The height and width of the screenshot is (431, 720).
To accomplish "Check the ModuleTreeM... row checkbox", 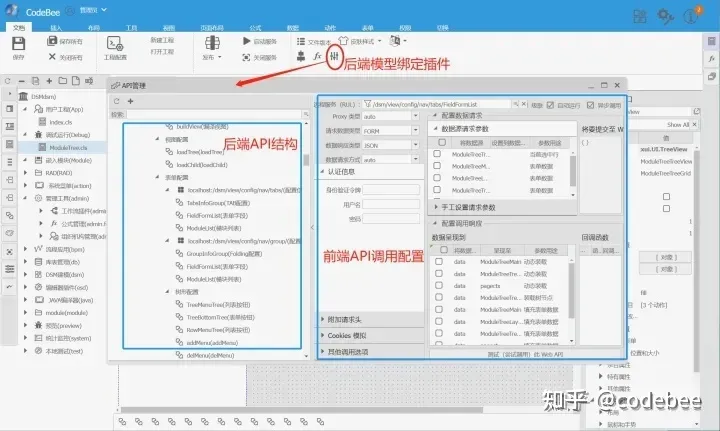I will pos(437,166).
